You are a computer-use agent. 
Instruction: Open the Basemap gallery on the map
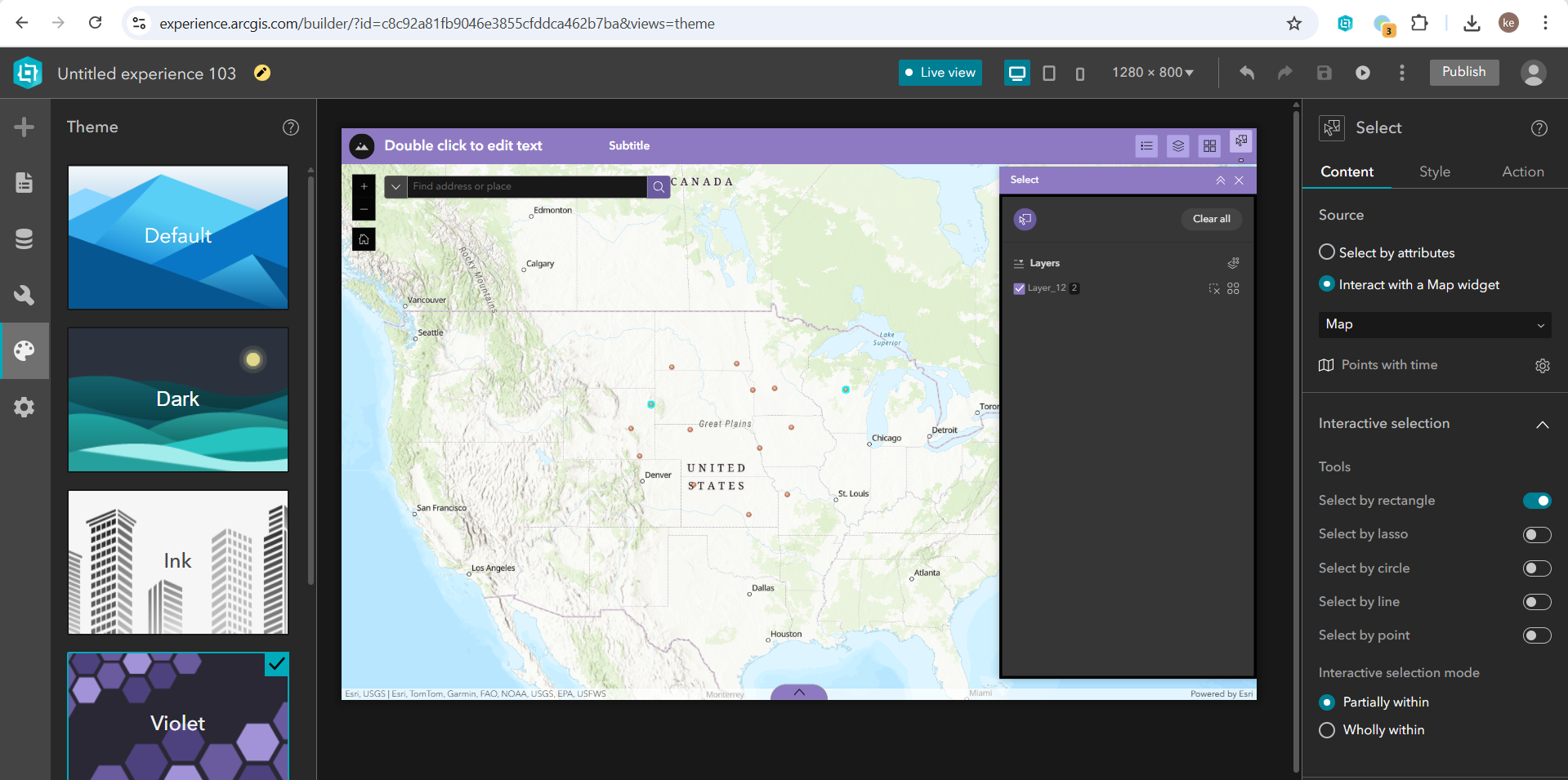tap(1209, 145)
